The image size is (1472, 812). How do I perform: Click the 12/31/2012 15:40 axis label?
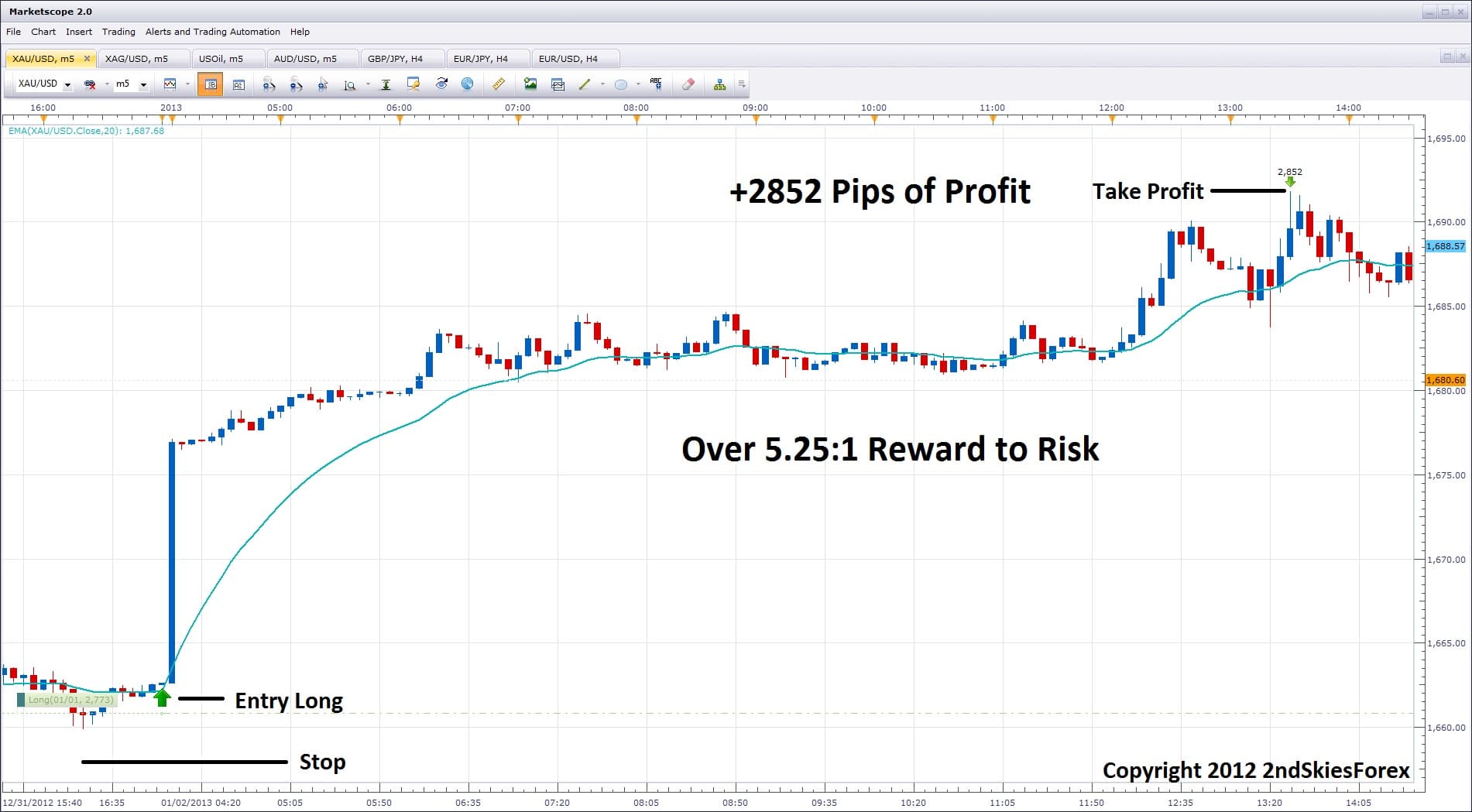[43, 803]
